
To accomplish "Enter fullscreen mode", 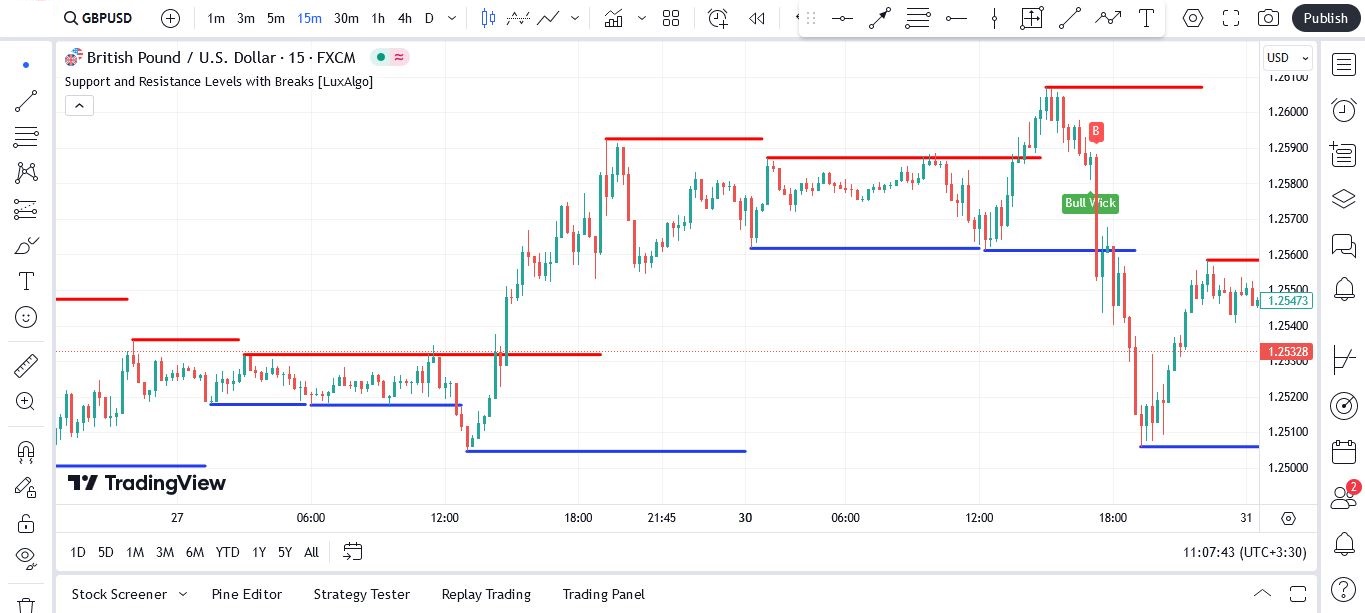I will [x=1231, y=18].
